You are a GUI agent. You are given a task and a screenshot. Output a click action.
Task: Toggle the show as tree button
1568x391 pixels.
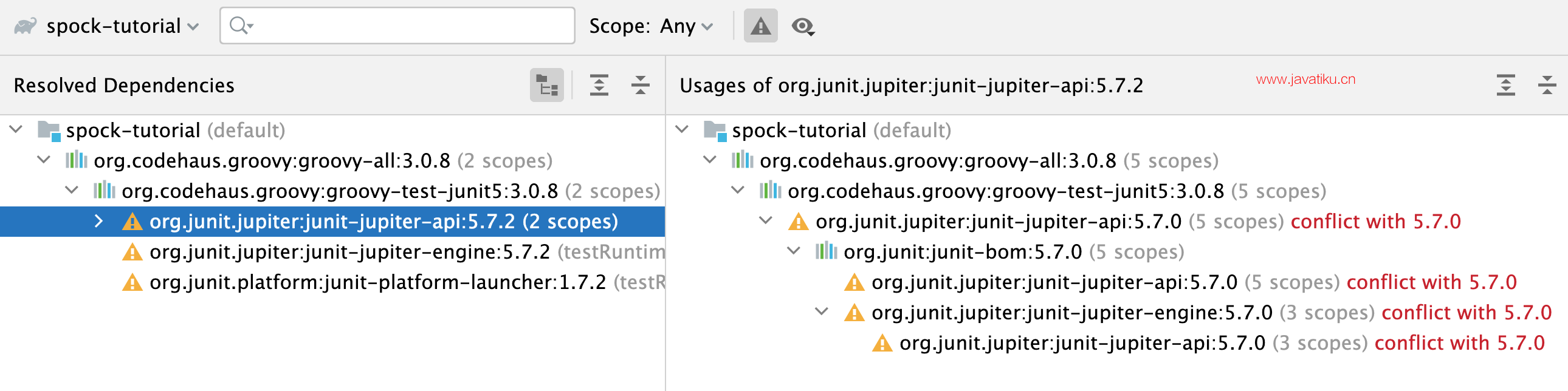point(546,85)
